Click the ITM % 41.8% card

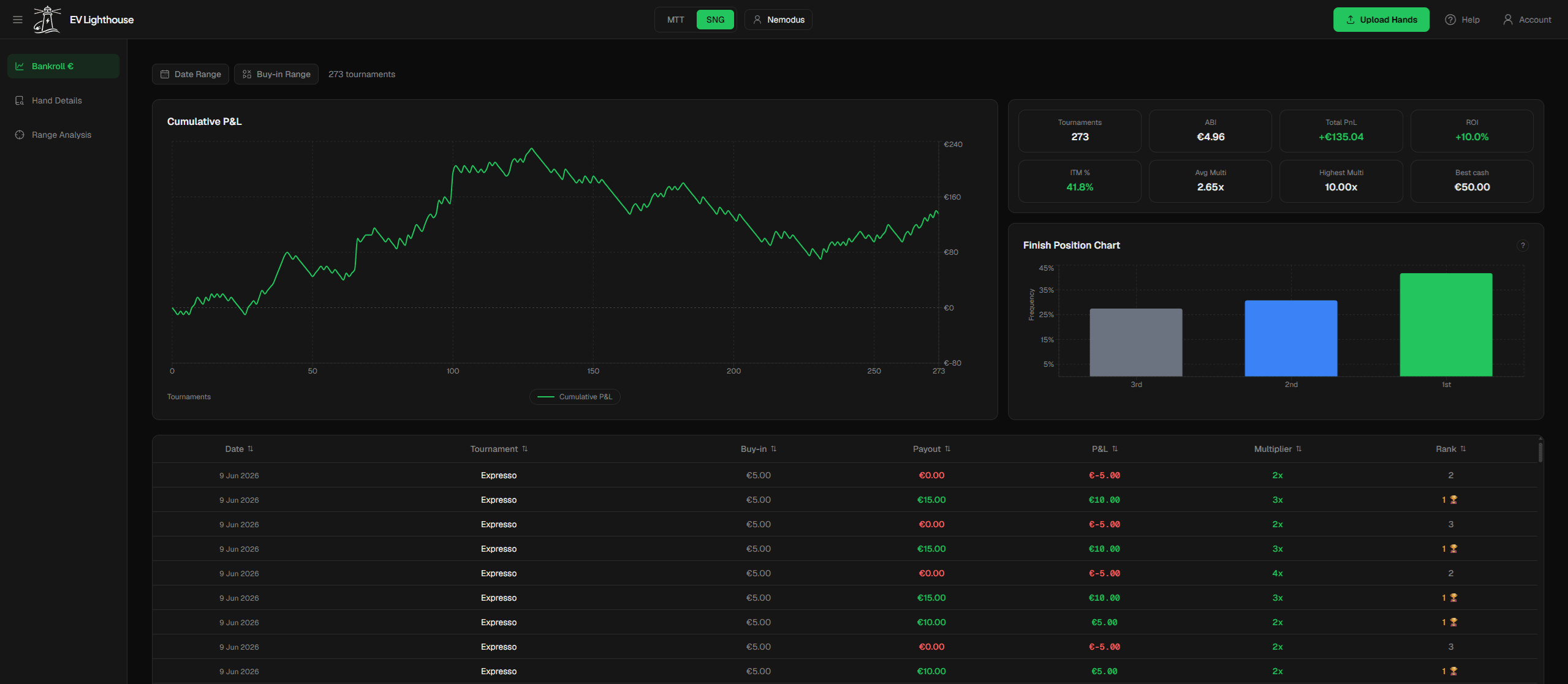point(1080,181)
